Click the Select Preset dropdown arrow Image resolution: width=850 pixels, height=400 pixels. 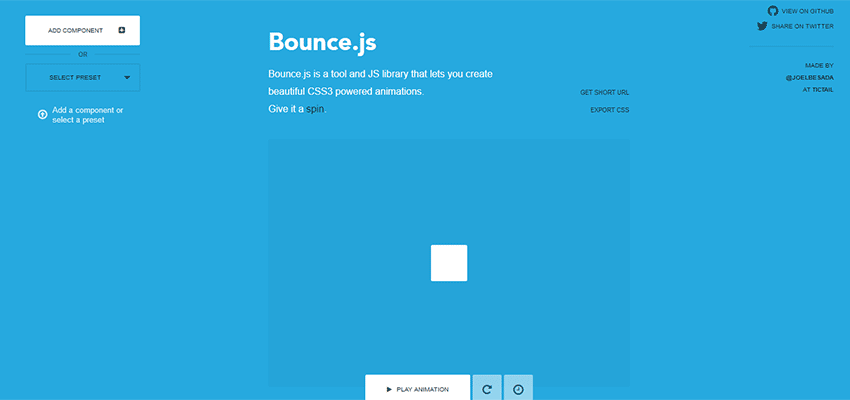click(127, 78)
